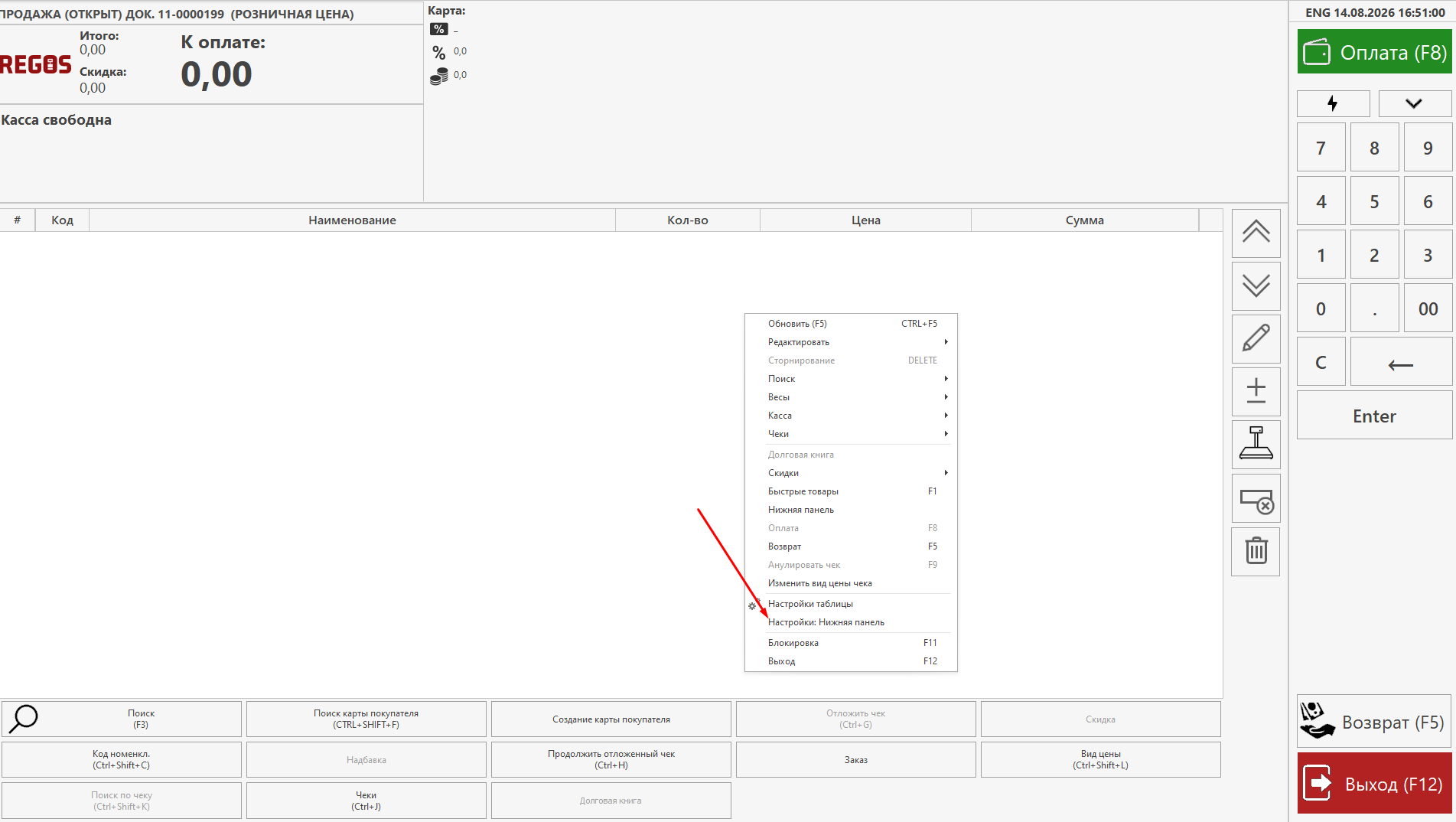Tap keypad digit 6

1428,201
